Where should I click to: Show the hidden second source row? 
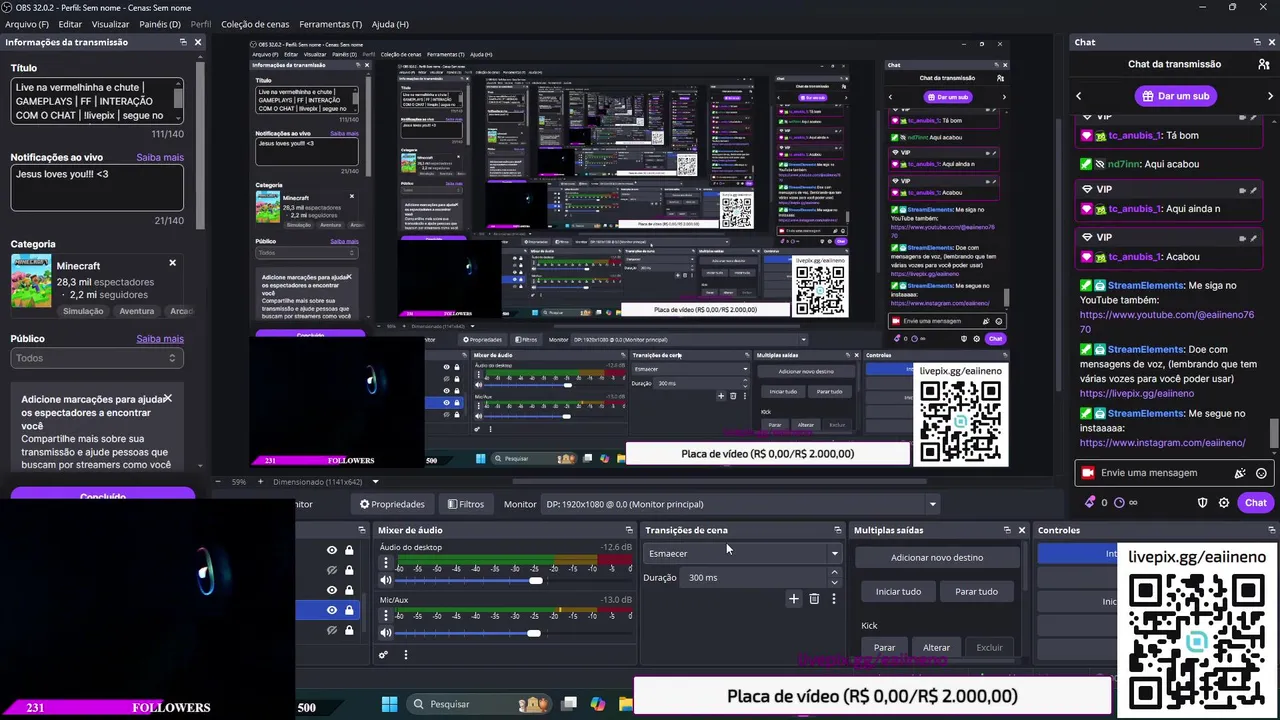[x=332, y=570]
